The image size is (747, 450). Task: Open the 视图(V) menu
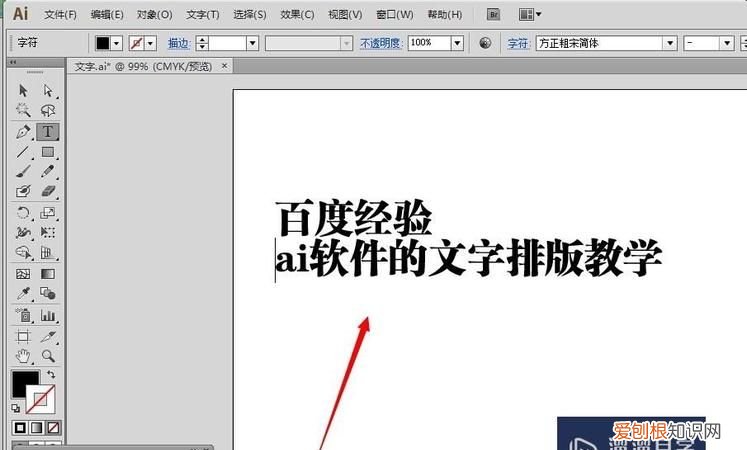point(345,15)
